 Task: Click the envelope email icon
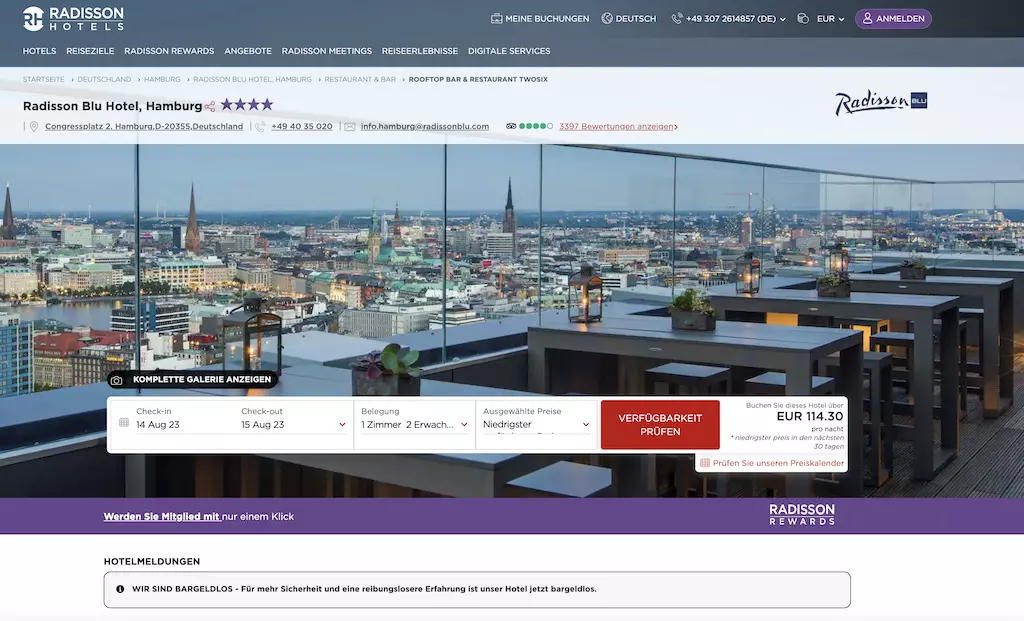(350, 127)
